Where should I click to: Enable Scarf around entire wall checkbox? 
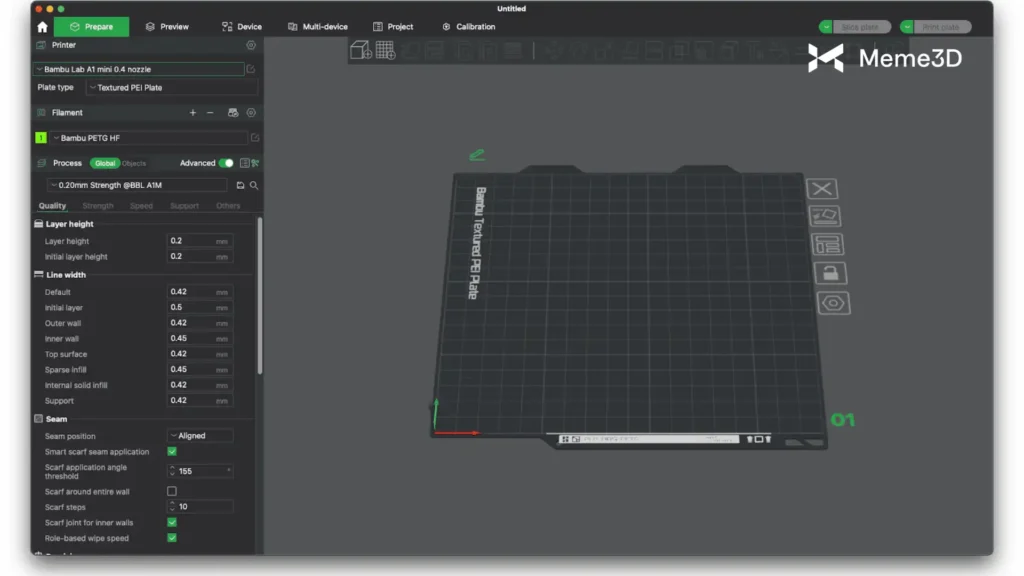pyautogui.click(x=172, y=491)
